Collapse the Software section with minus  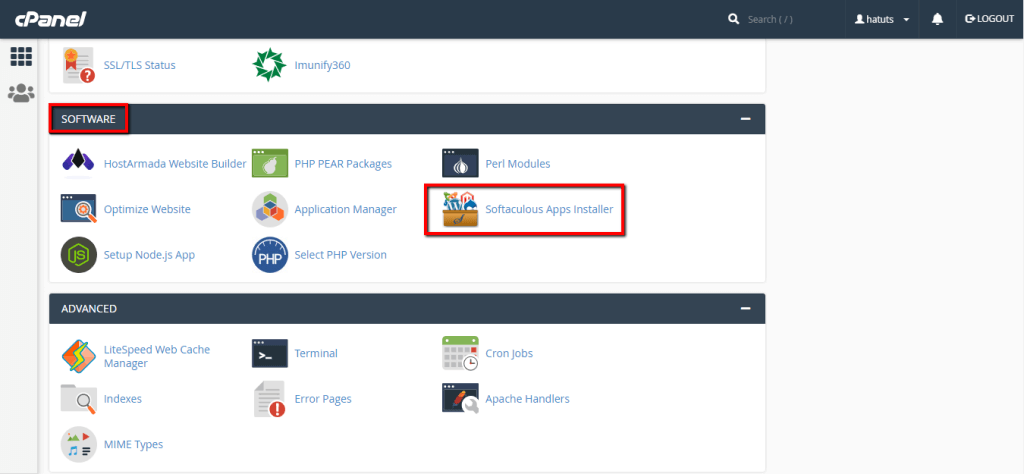point(745,119)
